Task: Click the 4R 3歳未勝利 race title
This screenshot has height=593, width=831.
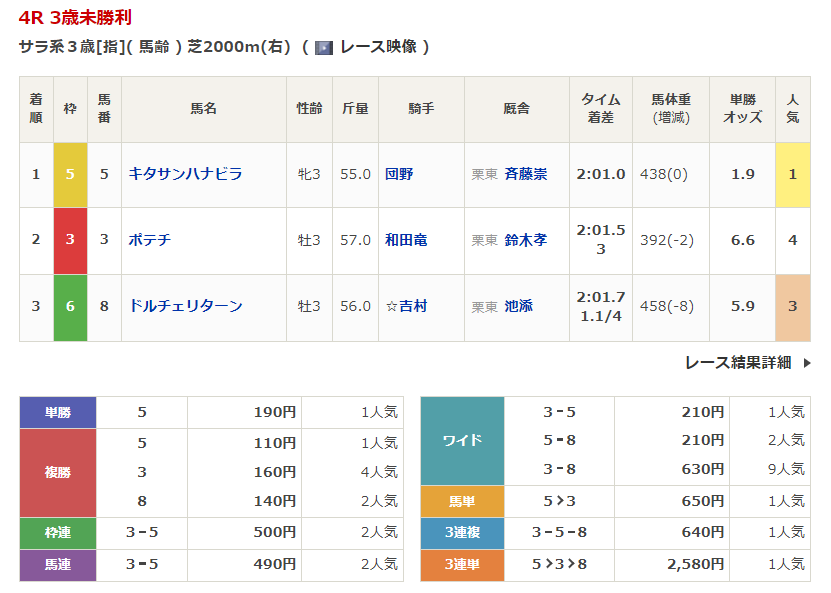Action: 75,17
